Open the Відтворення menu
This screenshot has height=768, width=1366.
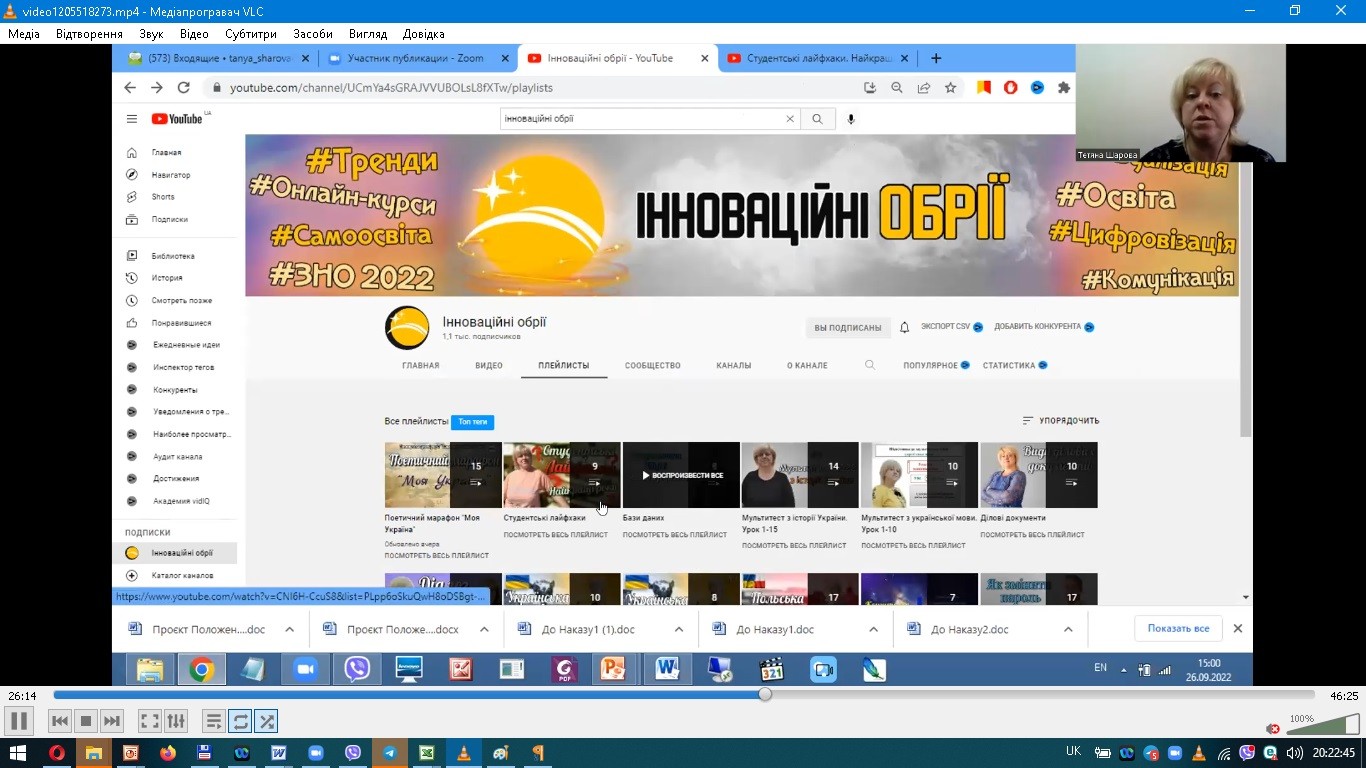click(89, 33)
